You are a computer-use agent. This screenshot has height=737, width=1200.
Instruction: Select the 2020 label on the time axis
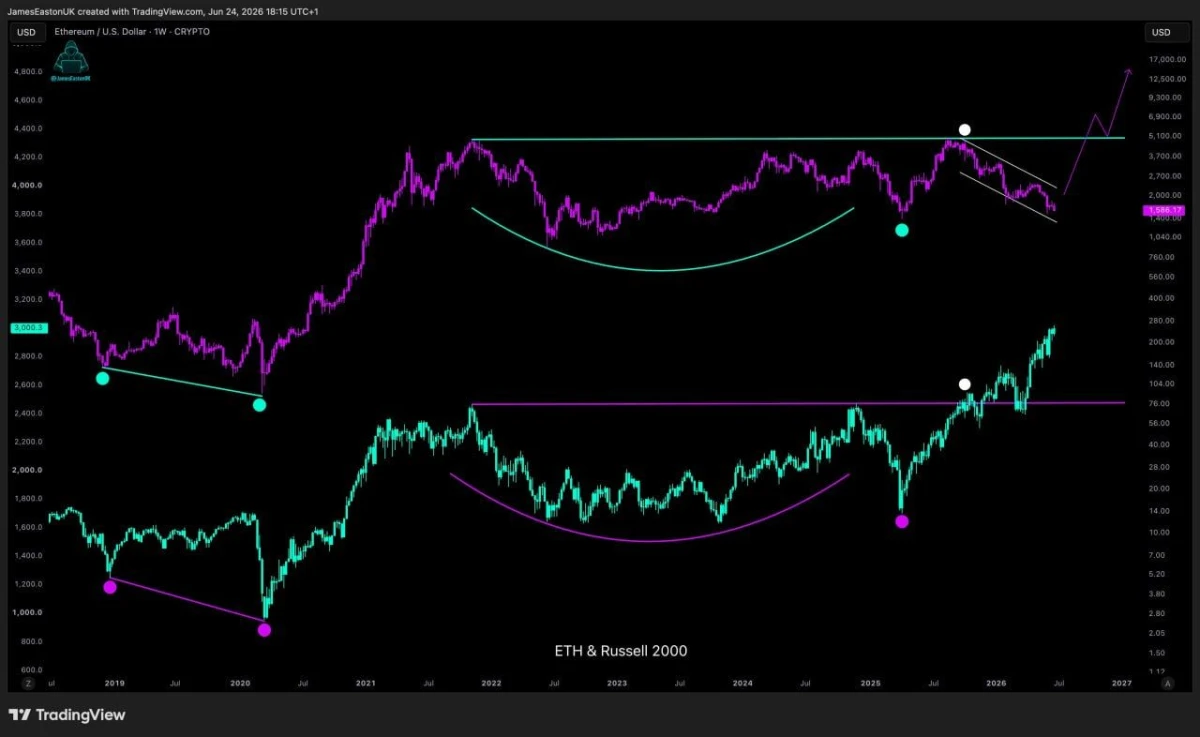click(240, 683)
